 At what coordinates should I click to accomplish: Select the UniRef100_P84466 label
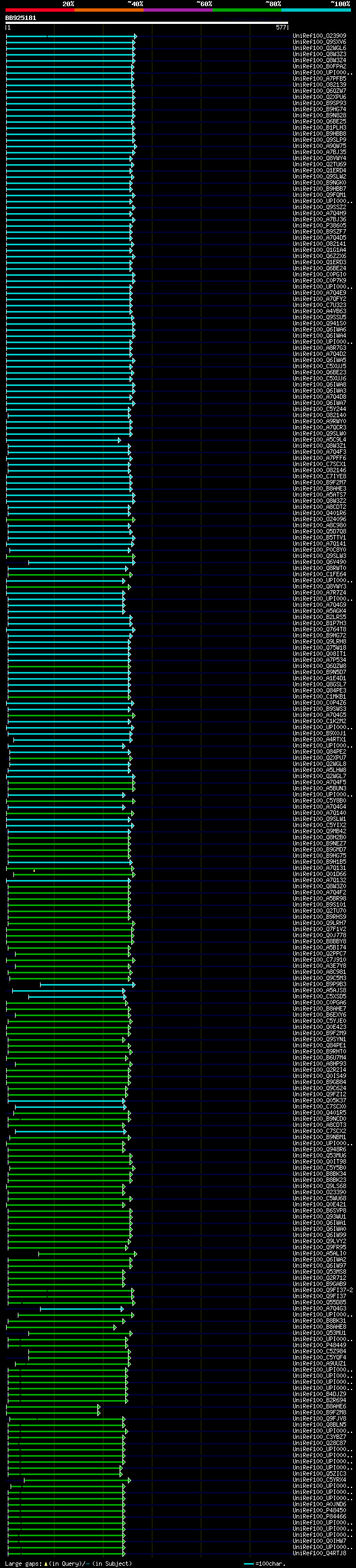click(x=319, y=1516)
